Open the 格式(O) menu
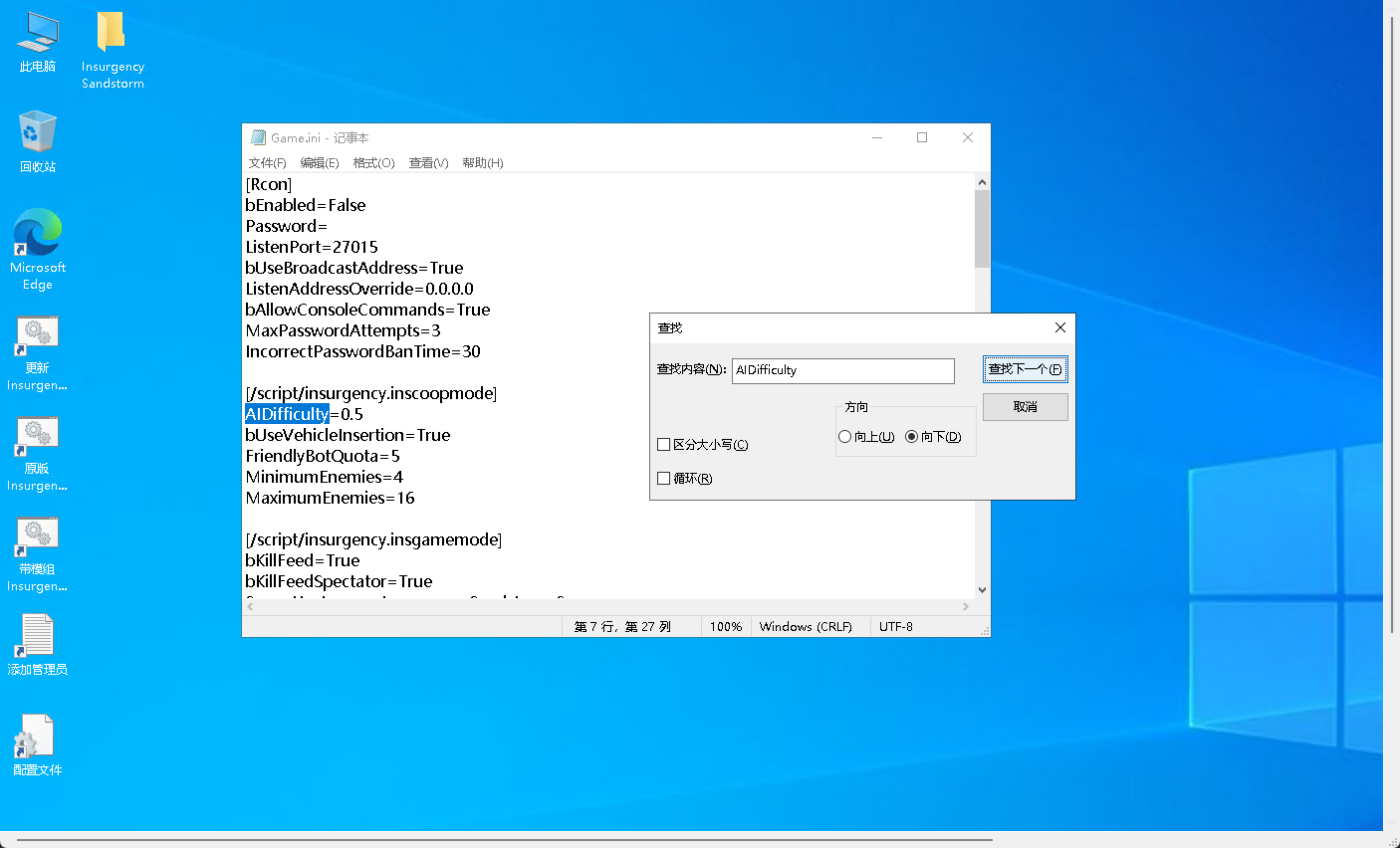 (x=374, y=163)
